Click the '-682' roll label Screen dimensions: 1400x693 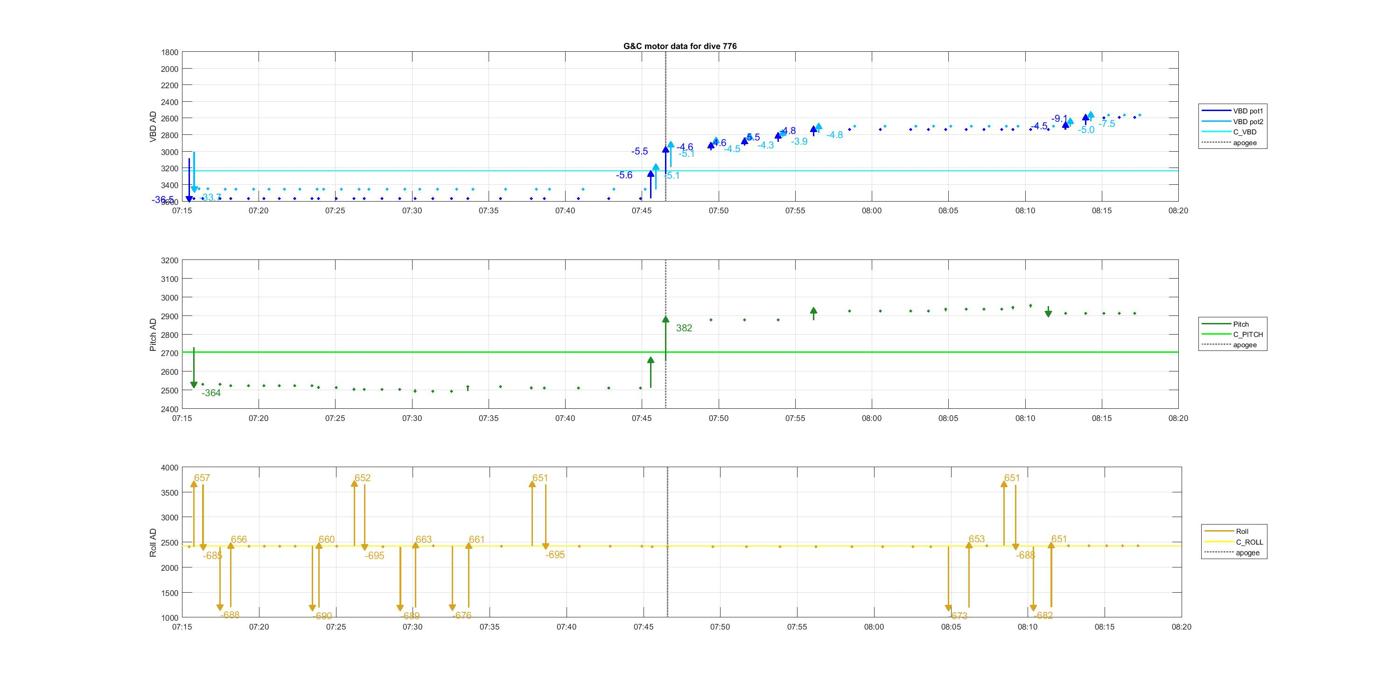[1044, 616]
